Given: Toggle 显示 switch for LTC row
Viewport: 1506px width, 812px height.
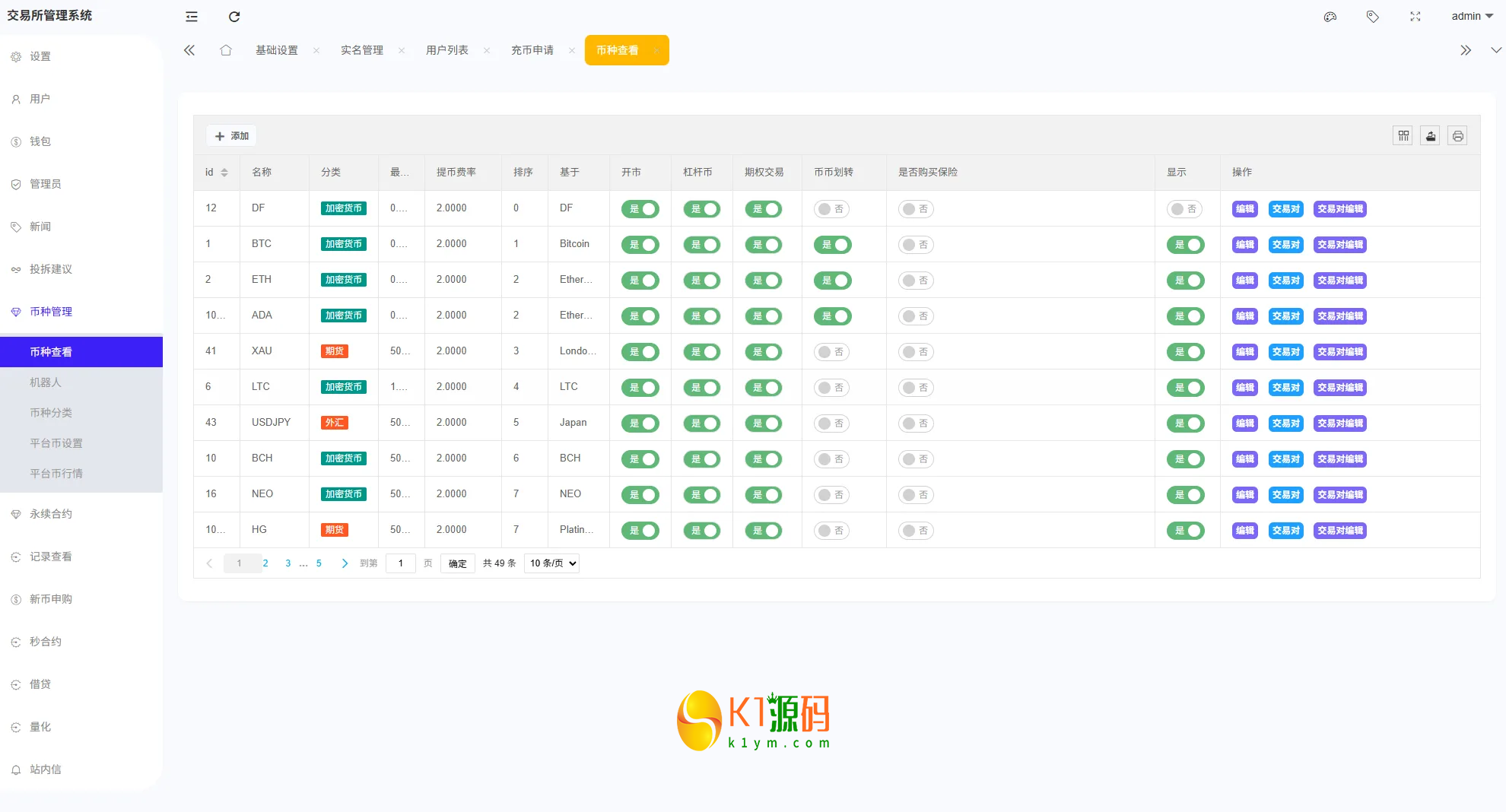Looking at the screenshot, I should pos(1185,388).
